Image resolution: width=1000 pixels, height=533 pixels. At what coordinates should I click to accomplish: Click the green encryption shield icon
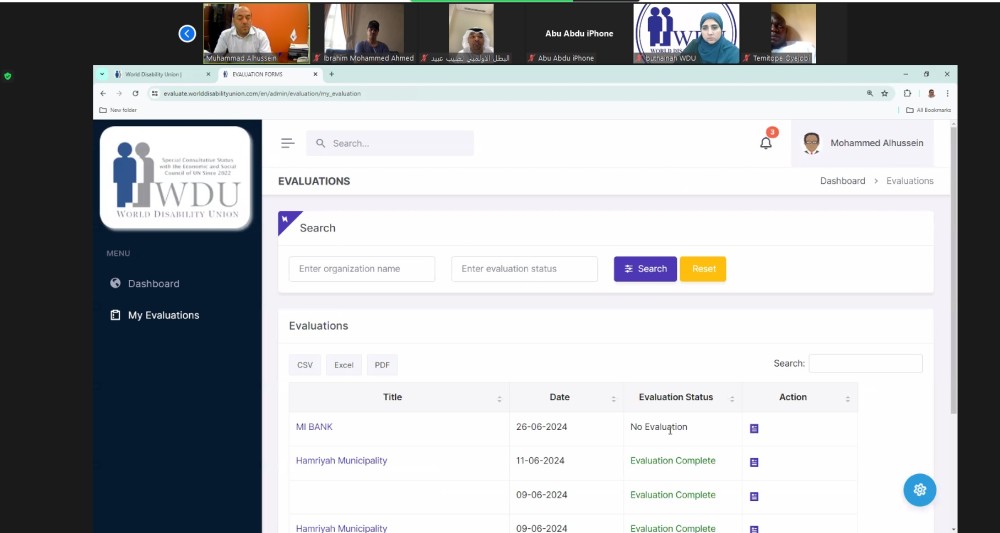click(8, 77)
